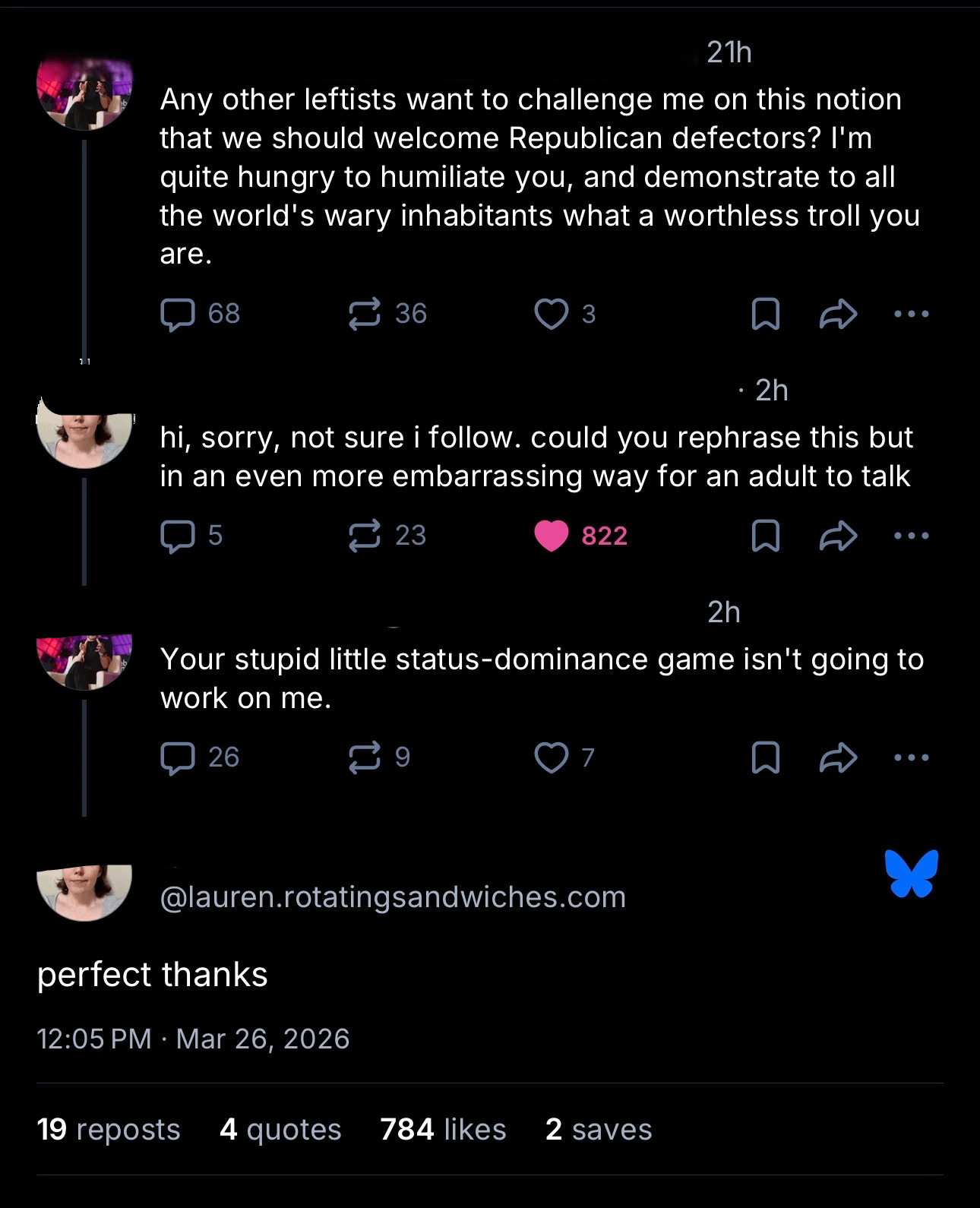Reply to the 21h Republican defectors post
980x1208 pixels.
(177, 314)
